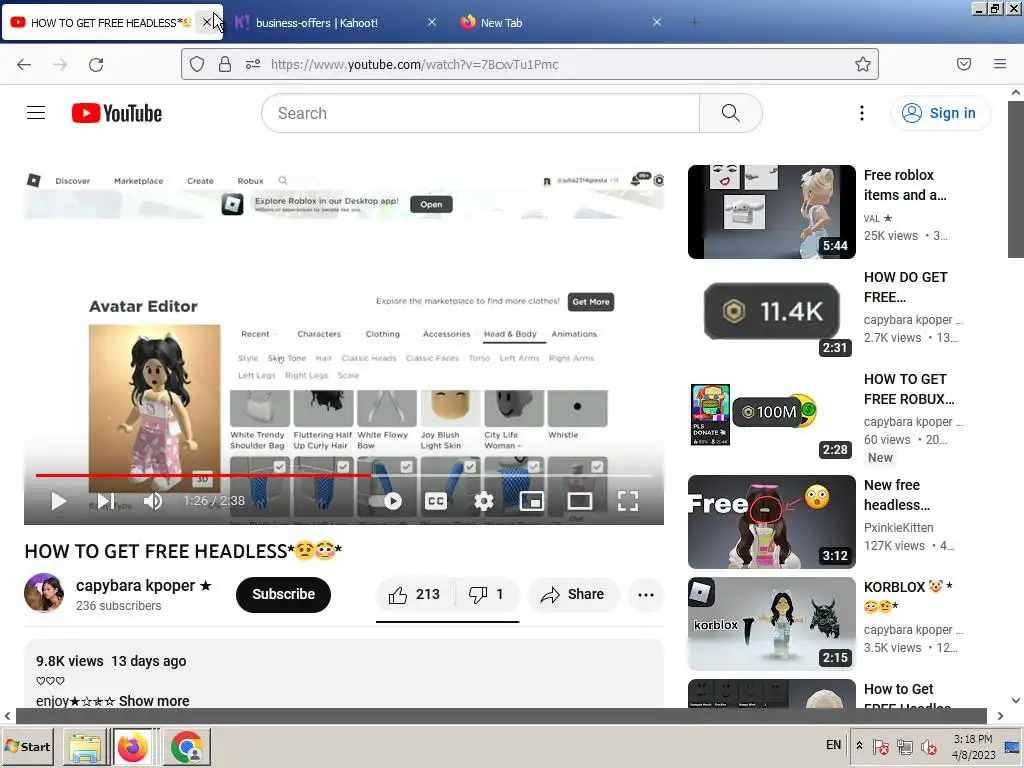Open the KORBLOX video thumbnail
1024x768 pixels.
click(771, 624)
